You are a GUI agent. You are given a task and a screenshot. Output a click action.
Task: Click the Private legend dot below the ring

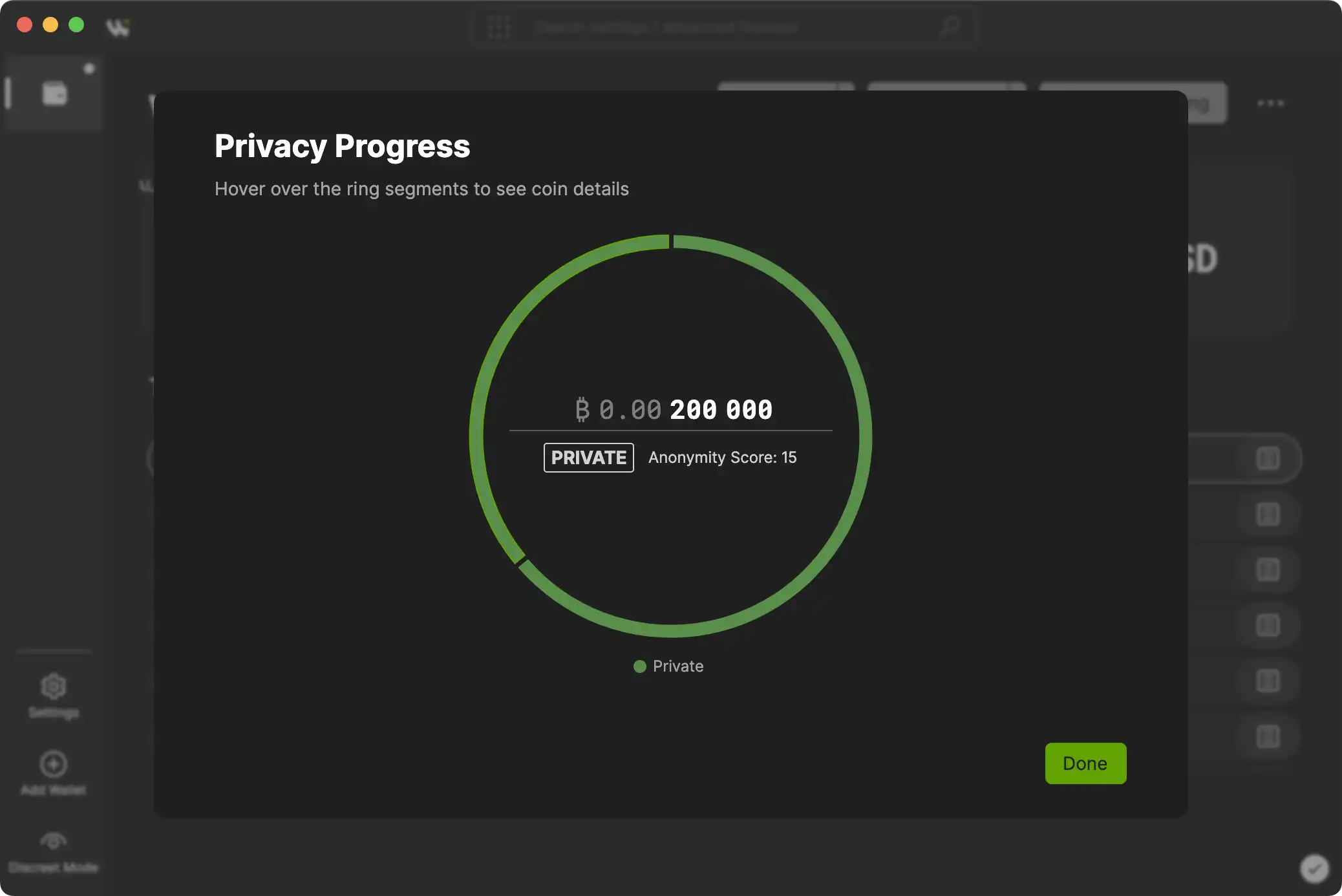640,666
